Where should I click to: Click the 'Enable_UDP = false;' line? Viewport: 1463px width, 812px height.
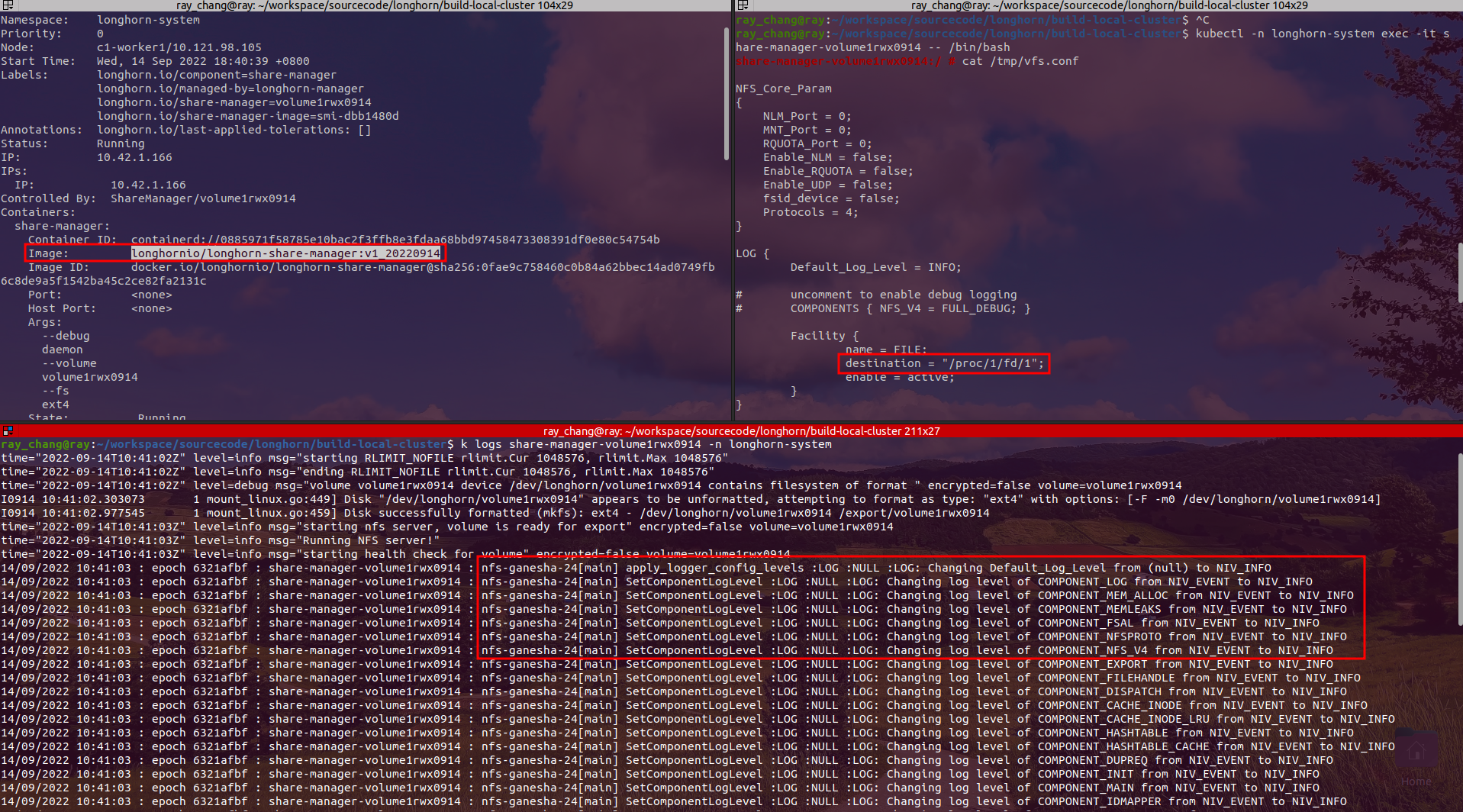click(828, 185)
